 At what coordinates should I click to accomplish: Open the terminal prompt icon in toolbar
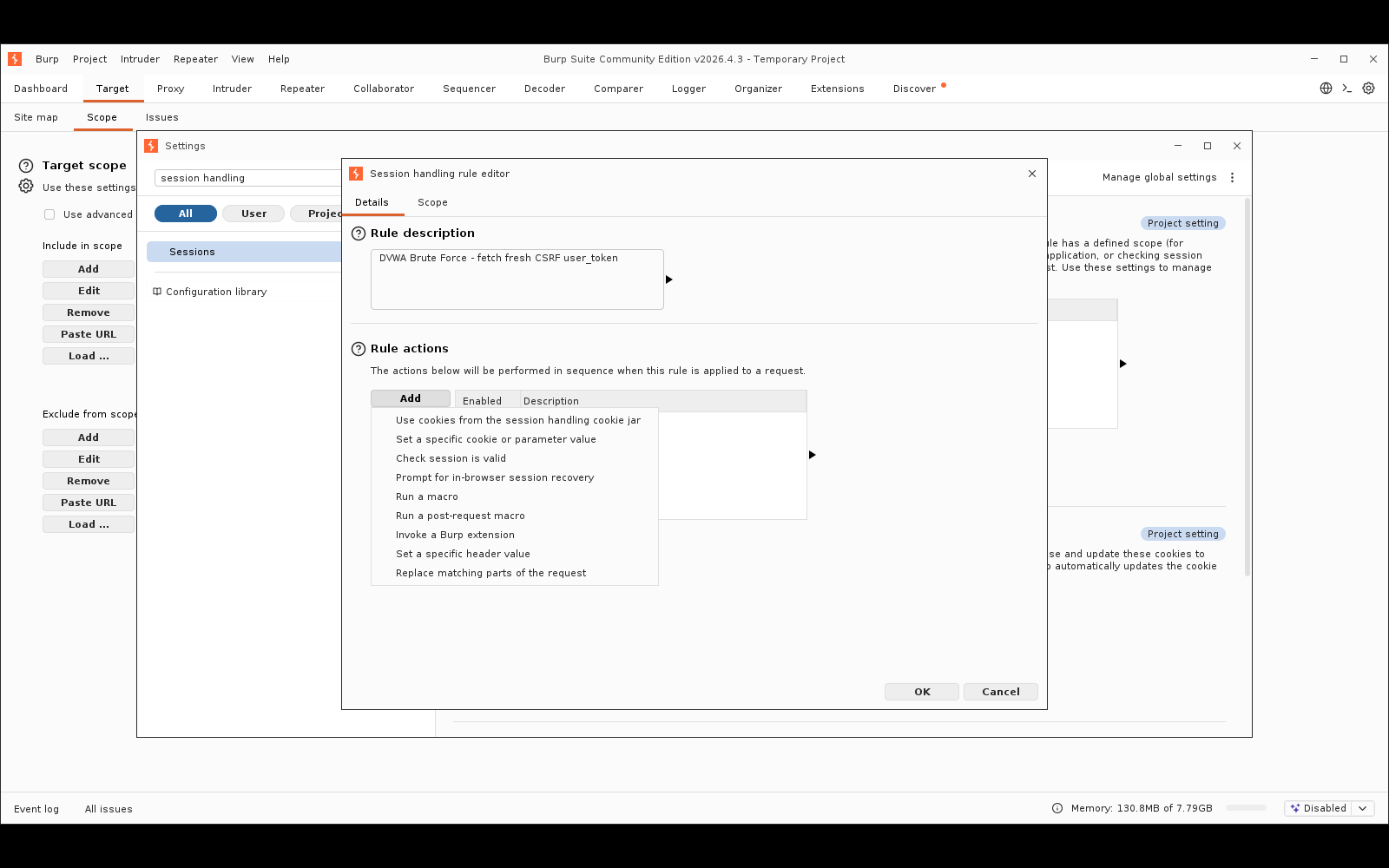point(1347,89)
